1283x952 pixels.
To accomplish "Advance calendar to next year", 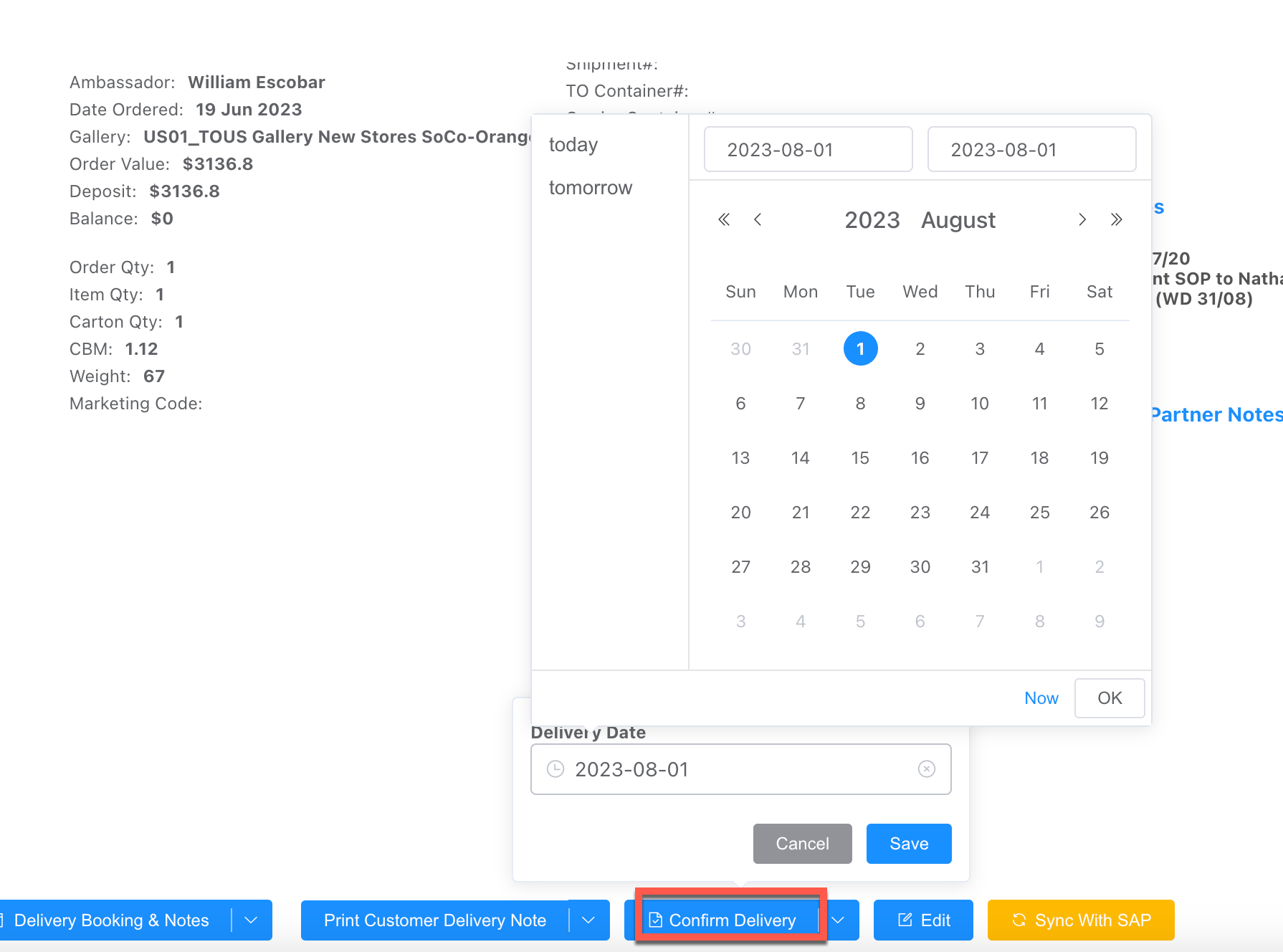I will 1116,220.
